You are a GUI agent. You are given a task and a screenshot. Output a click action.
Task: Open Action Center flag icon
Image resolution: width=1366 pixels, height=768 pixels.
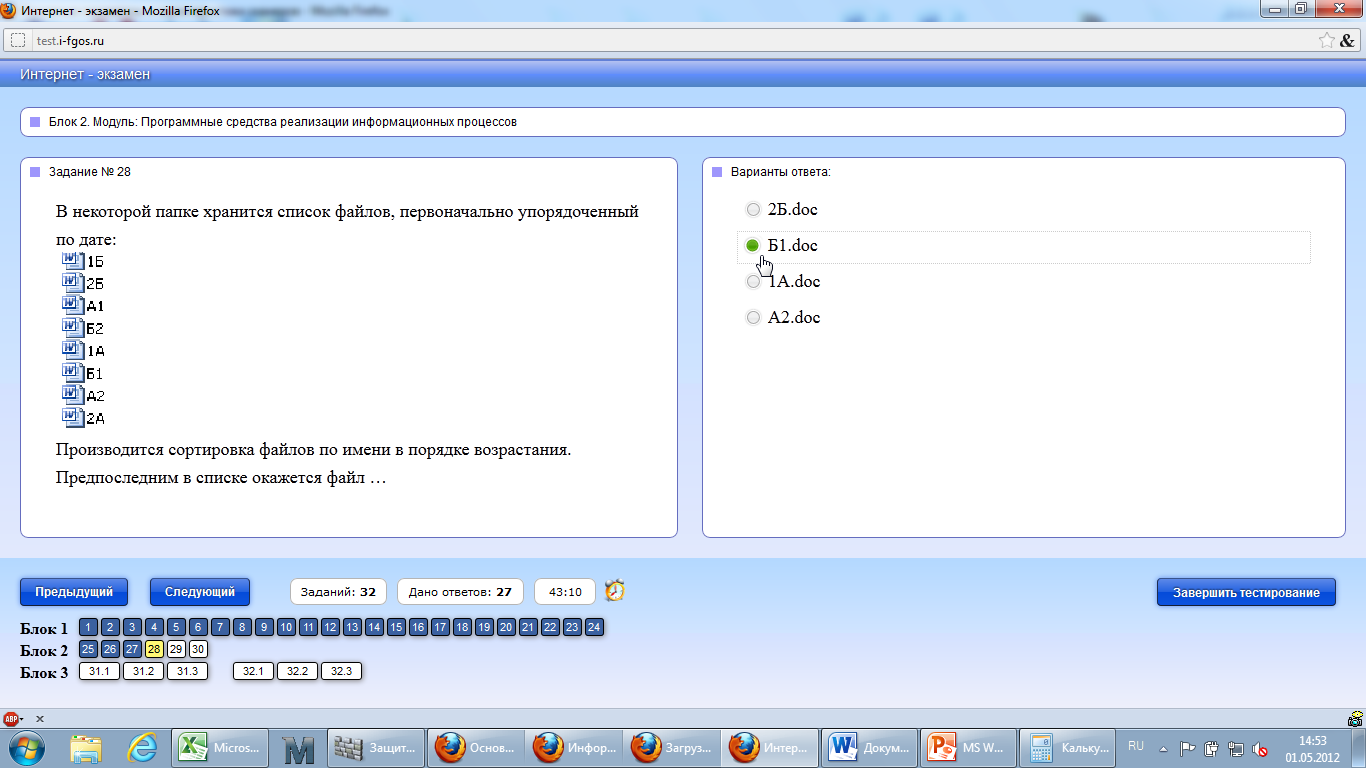(1188, 748)
